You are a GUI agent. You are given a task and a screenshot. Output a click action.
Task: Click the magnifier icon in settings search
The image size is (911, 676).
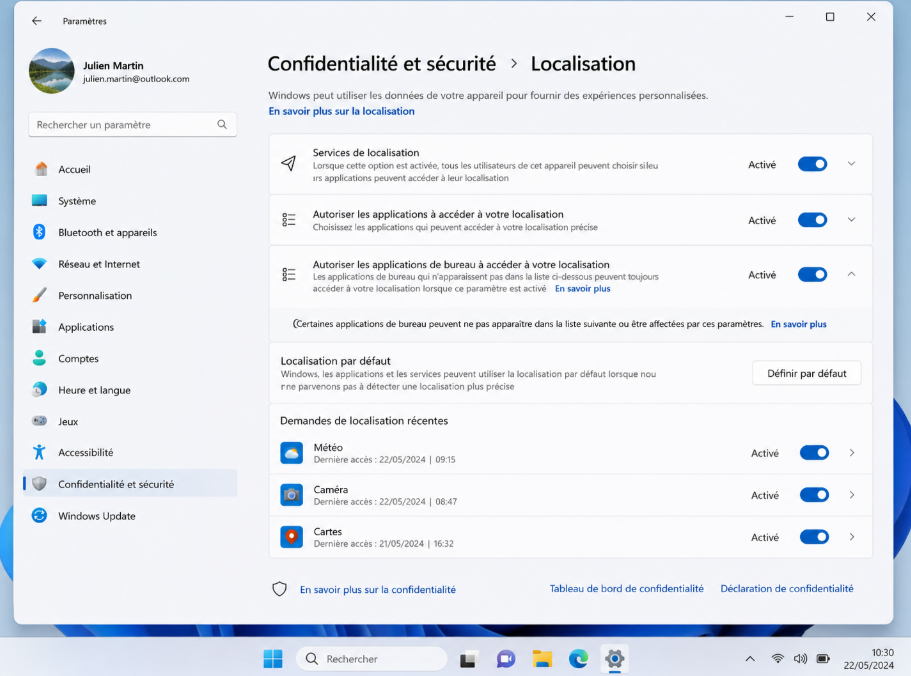point(222,124)
